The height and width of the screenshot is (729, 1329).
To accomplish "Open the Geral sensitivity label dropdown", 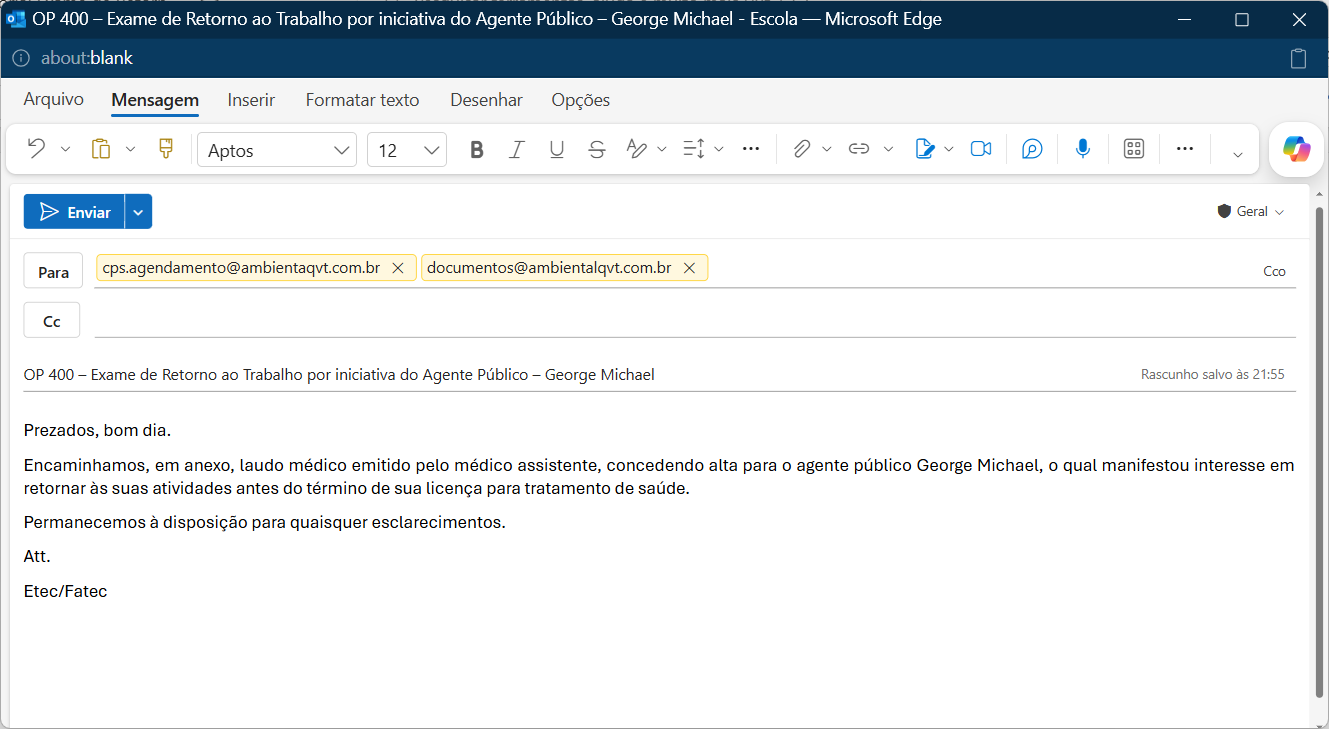I will [1251, 212].
